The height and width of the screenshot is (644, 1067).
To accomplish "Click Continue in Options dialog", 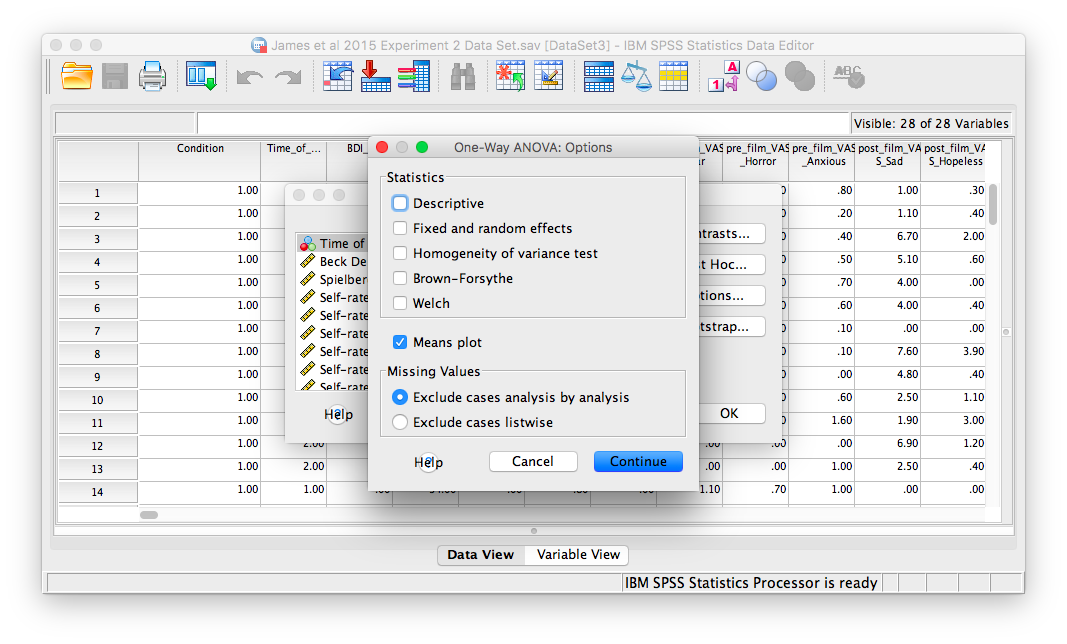I will [x=638, y=461].
